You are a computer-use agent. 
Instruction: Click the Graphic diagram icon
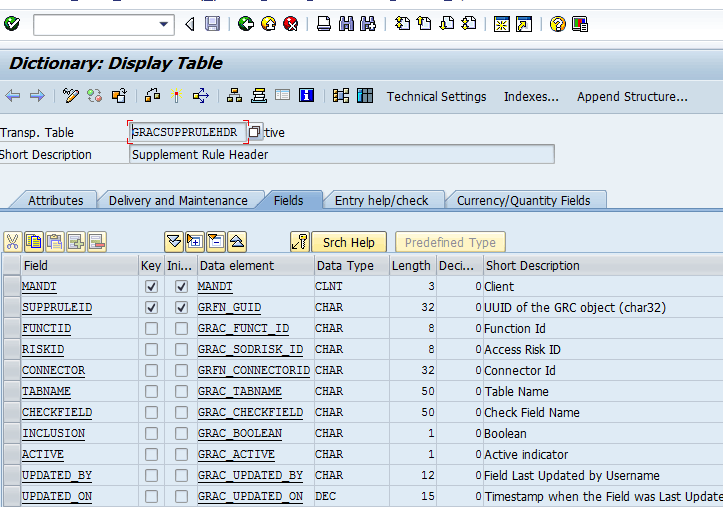click(341, 96)
